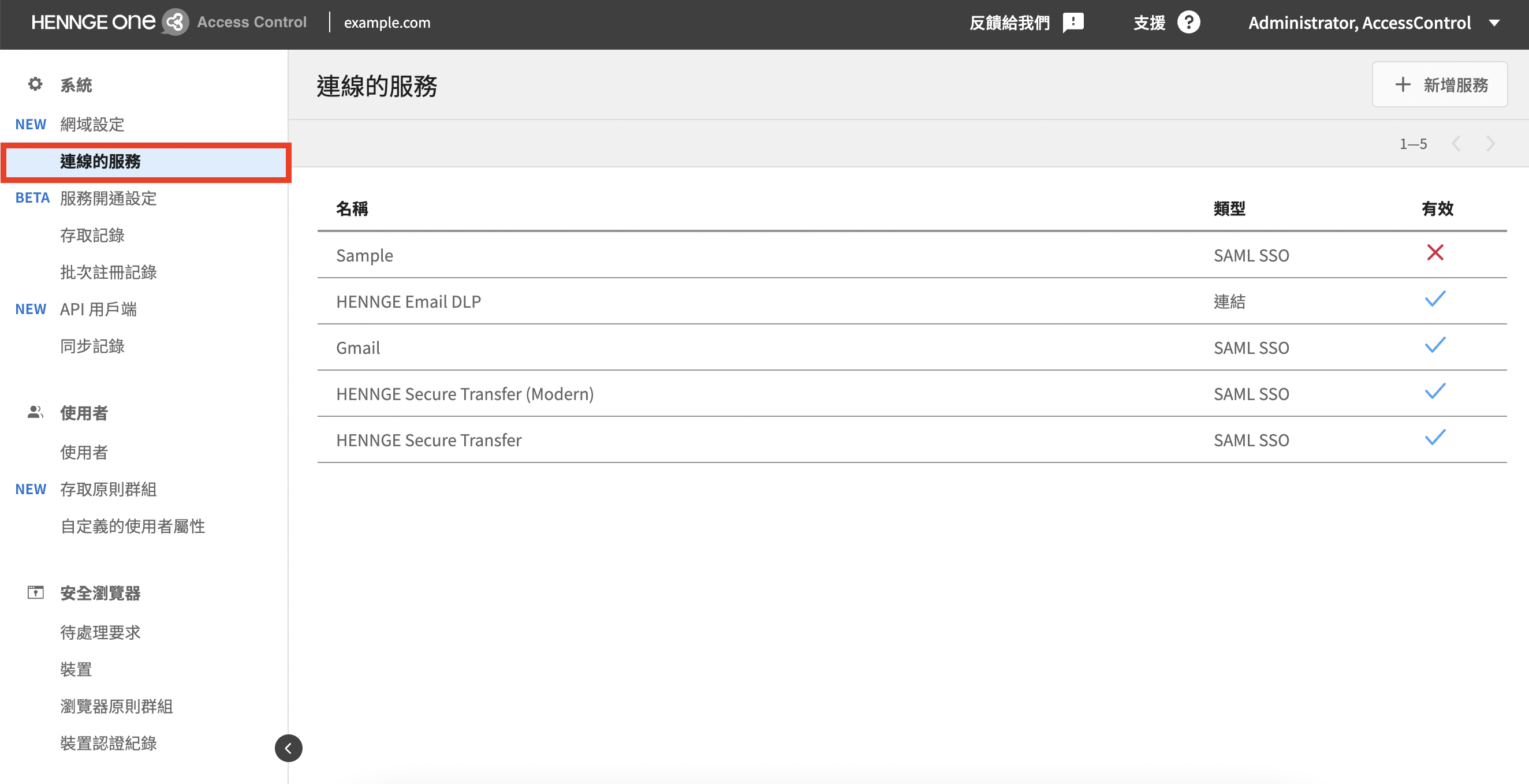Image resolution: width=1529 pixels, height=784 pixels.
Task: Open the Gmail service row
Action: (x=912, y=348)
